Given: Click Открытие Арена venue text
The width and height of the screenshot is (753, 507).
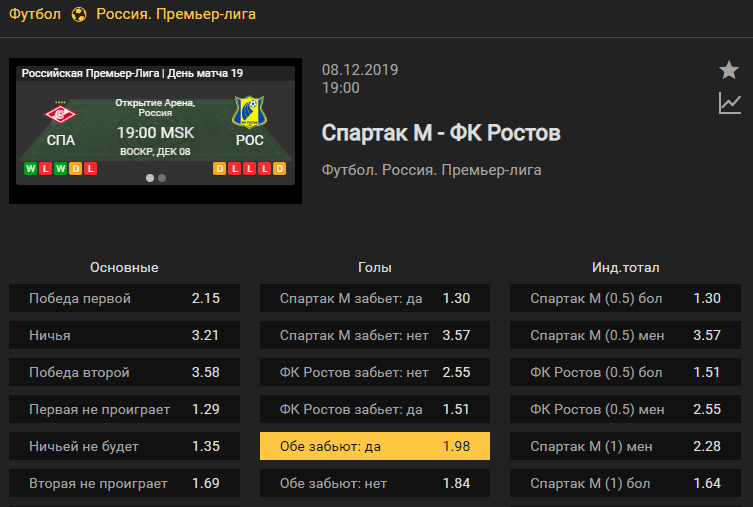Looking at the screenshot, I should coord(155,108).
